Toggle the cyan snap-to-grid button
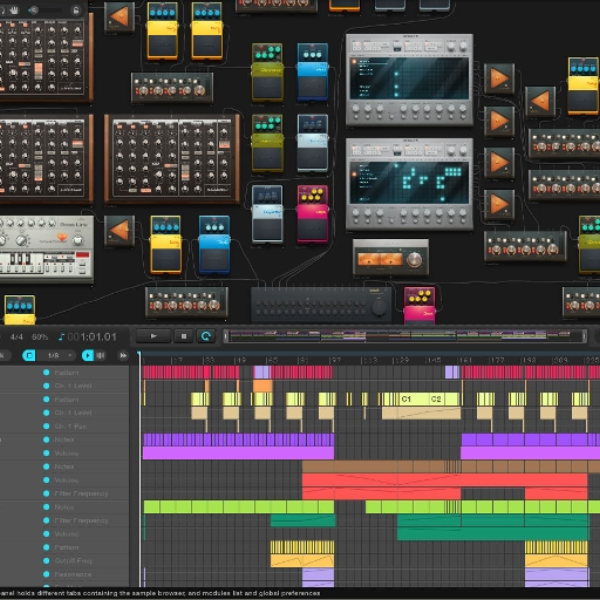 (x=29, y=355)
